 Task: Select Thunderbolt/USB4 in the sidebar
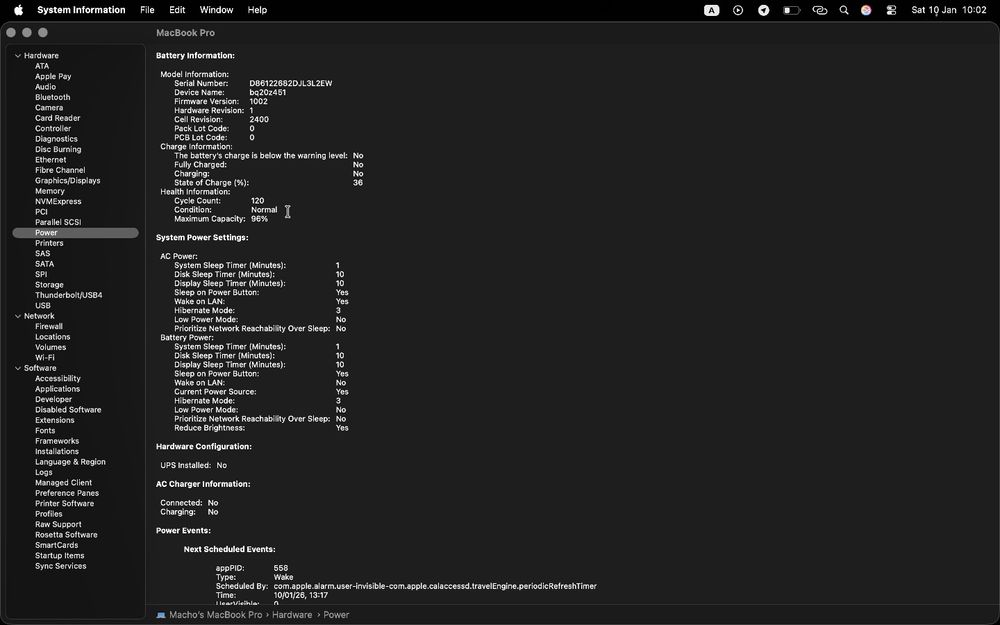68,295
